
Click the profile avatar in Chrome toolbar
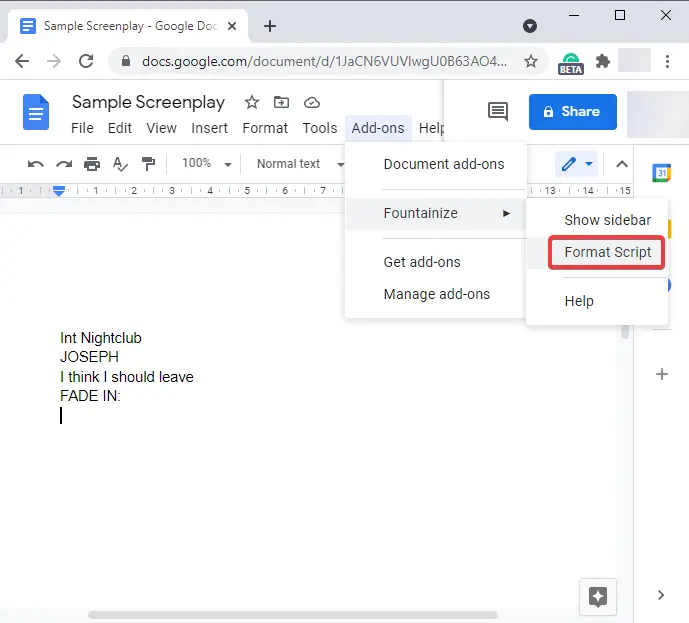(634, 61)
